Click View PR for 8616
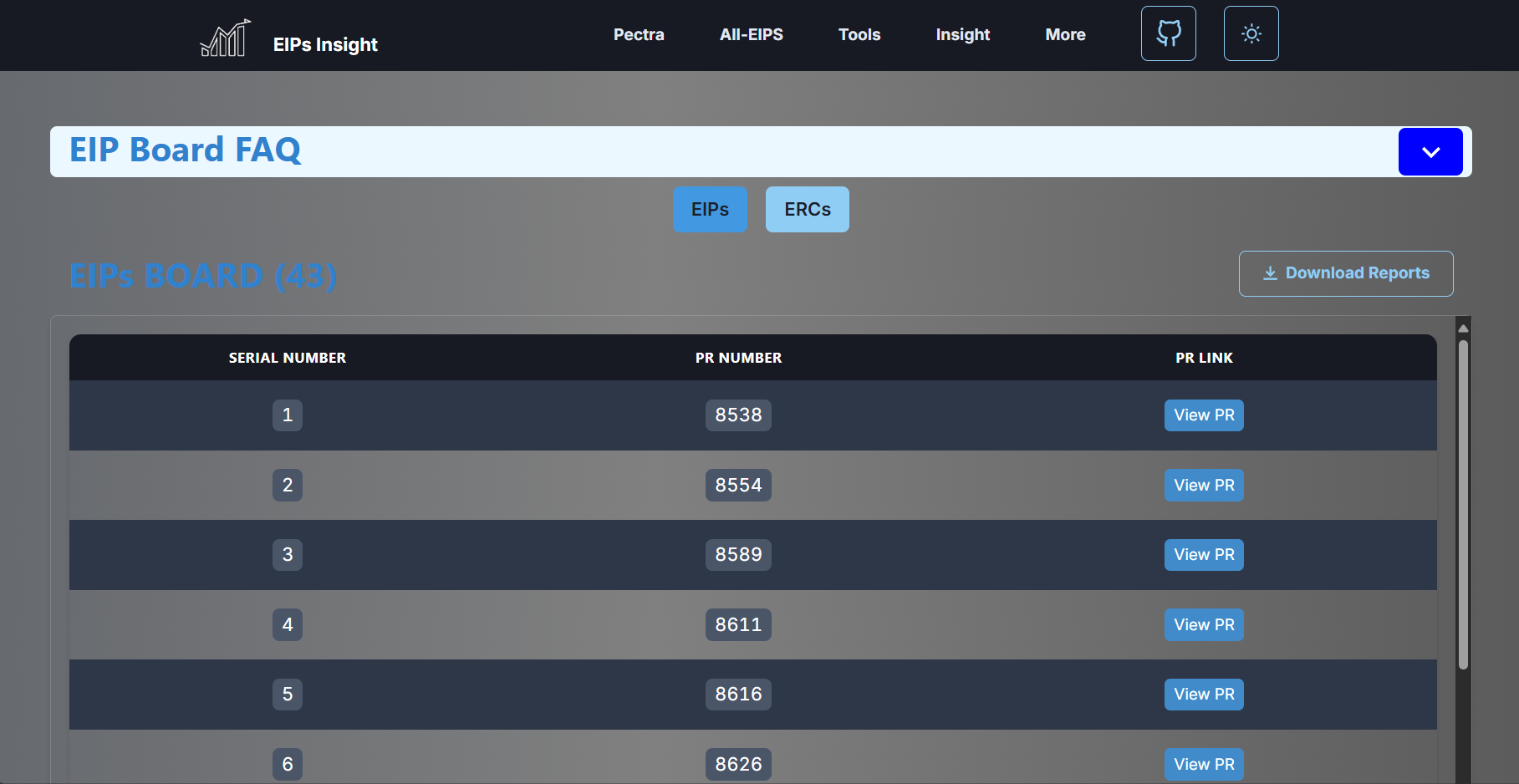Viewport: 1519px width, 784px height. point(1203,695)
